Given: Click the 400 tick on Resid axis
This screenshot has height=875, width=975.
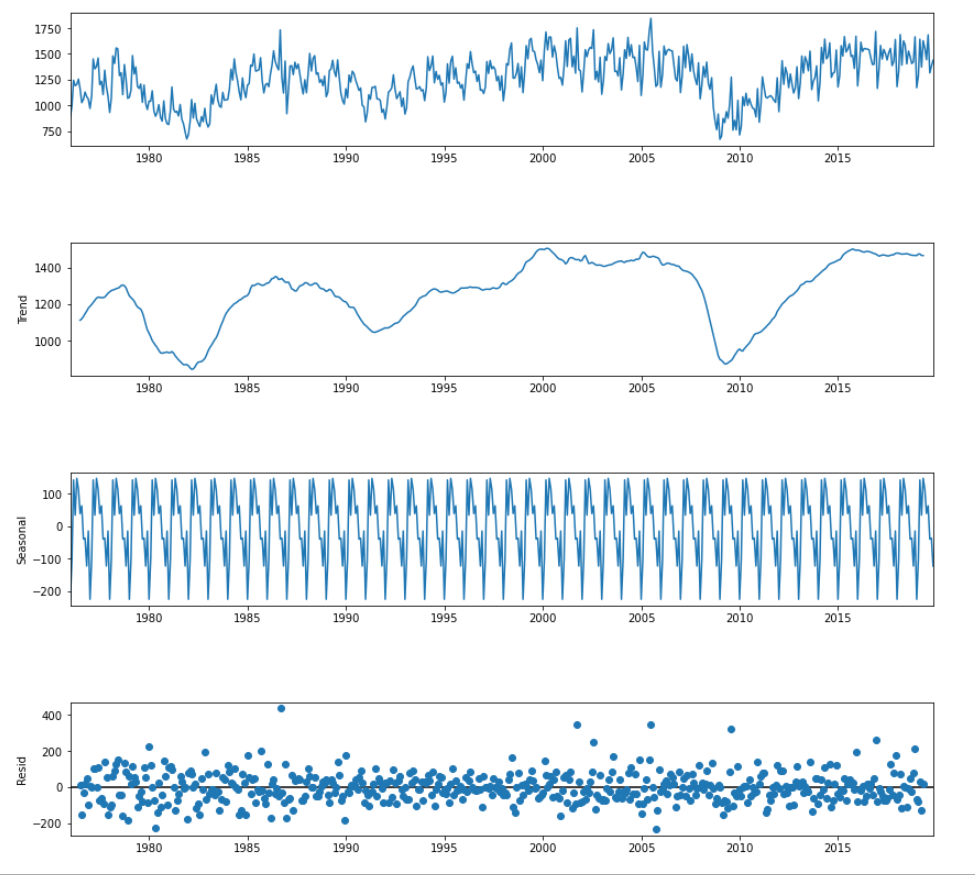Looking at the screenshot, I should 50,715.
